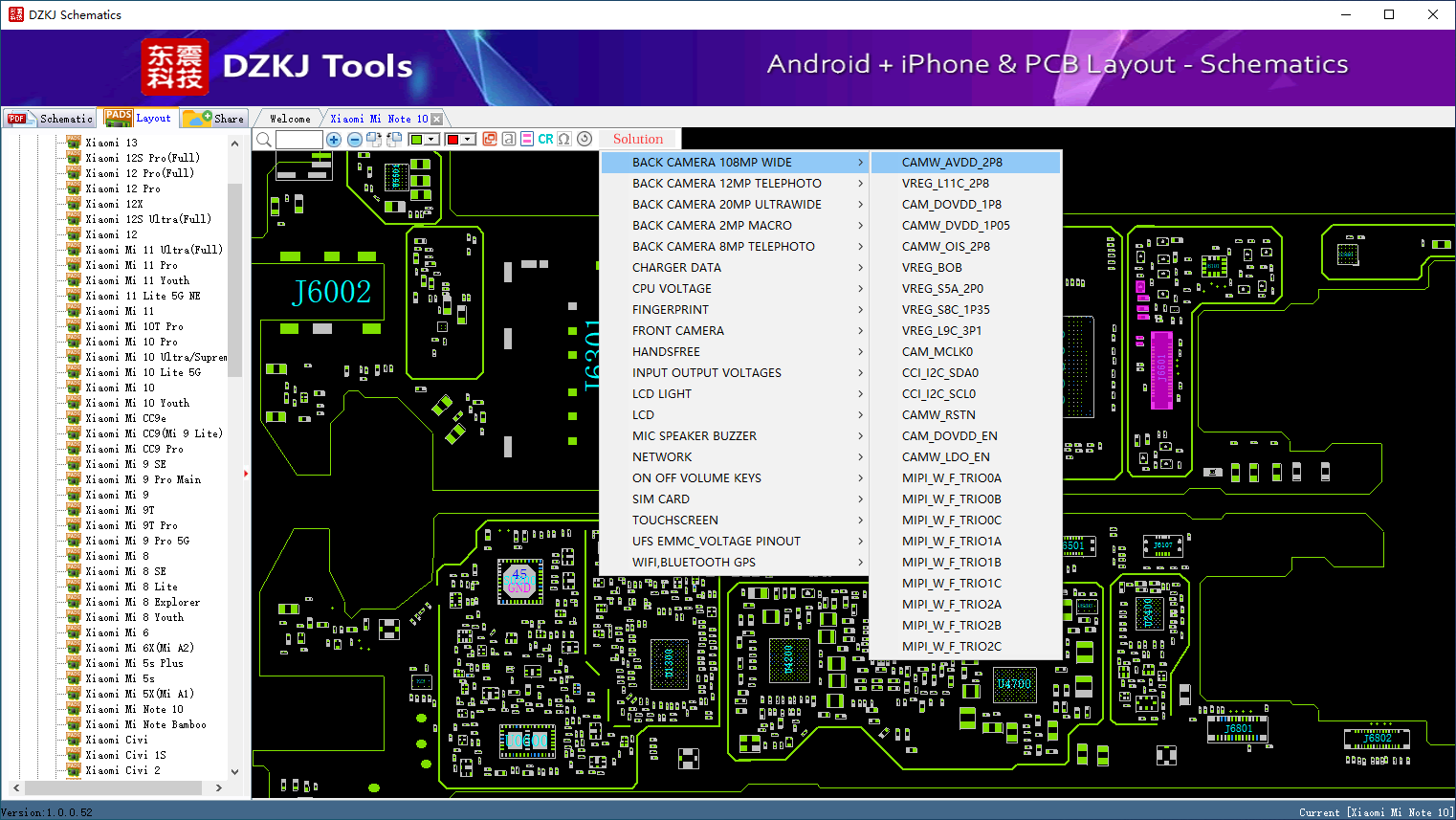Click the PADS icon beside Xiaomi 13
Image resolution: width=1456 pixels, height=820 pixels.
74,143
